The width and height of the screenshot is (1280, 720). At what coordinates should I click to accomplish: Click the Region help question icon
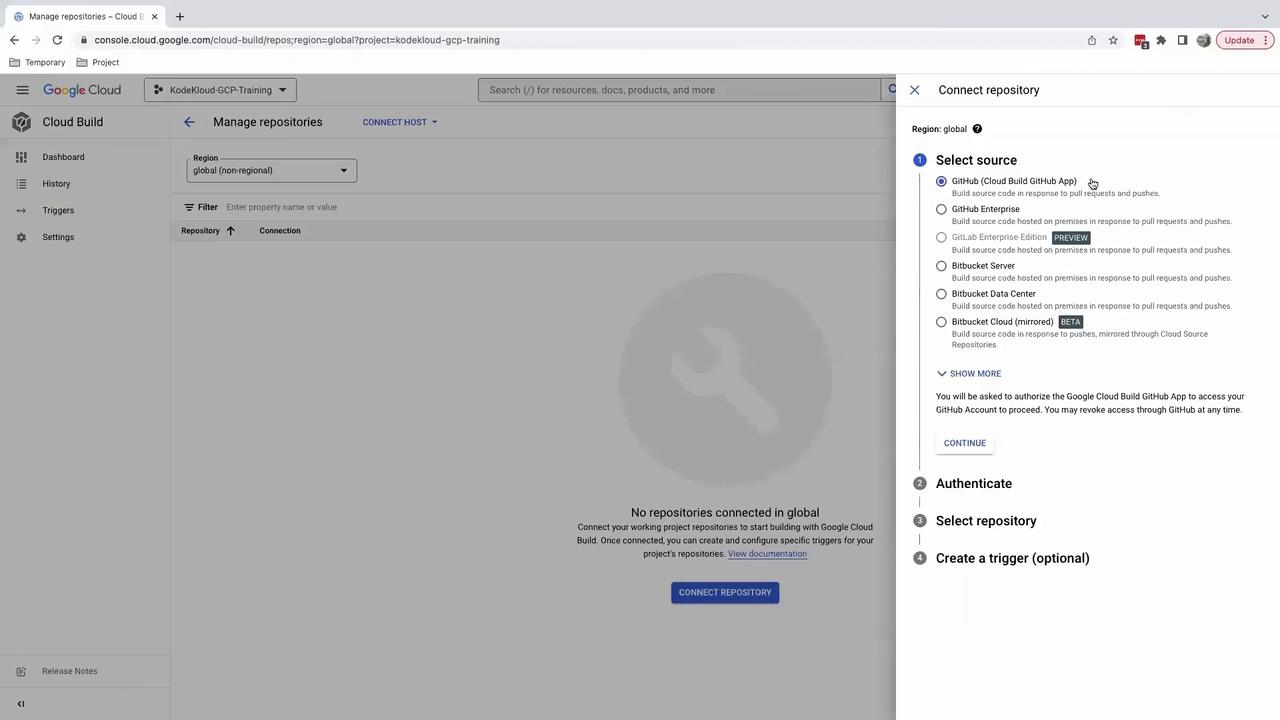click(977, 129)
